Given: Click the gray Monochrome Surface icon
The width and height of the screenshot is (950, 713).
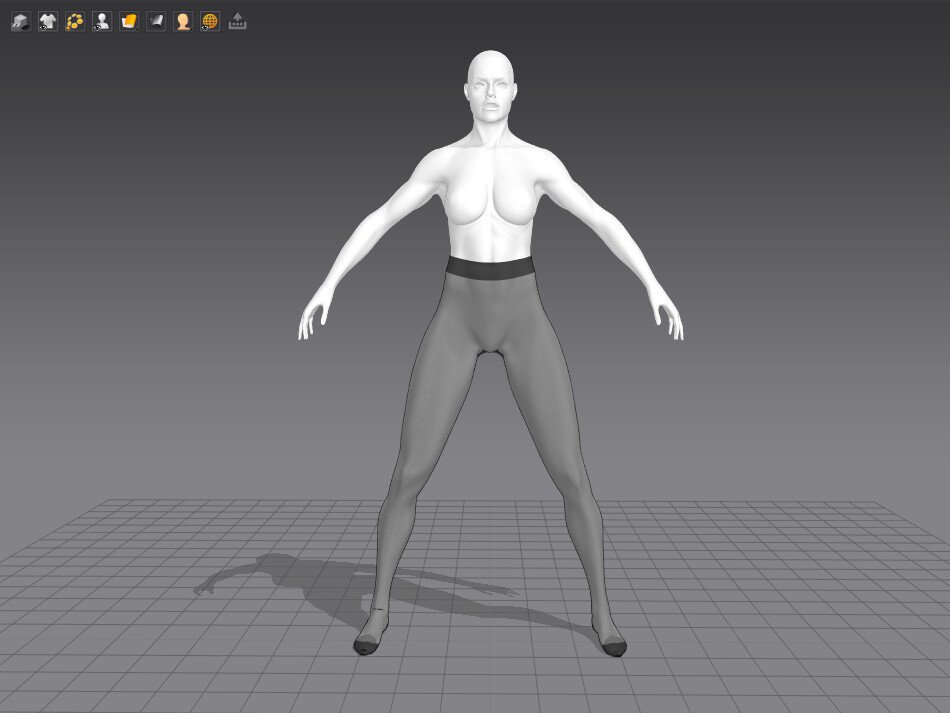Looking at the screenshot, I should (x=155, y=20).
